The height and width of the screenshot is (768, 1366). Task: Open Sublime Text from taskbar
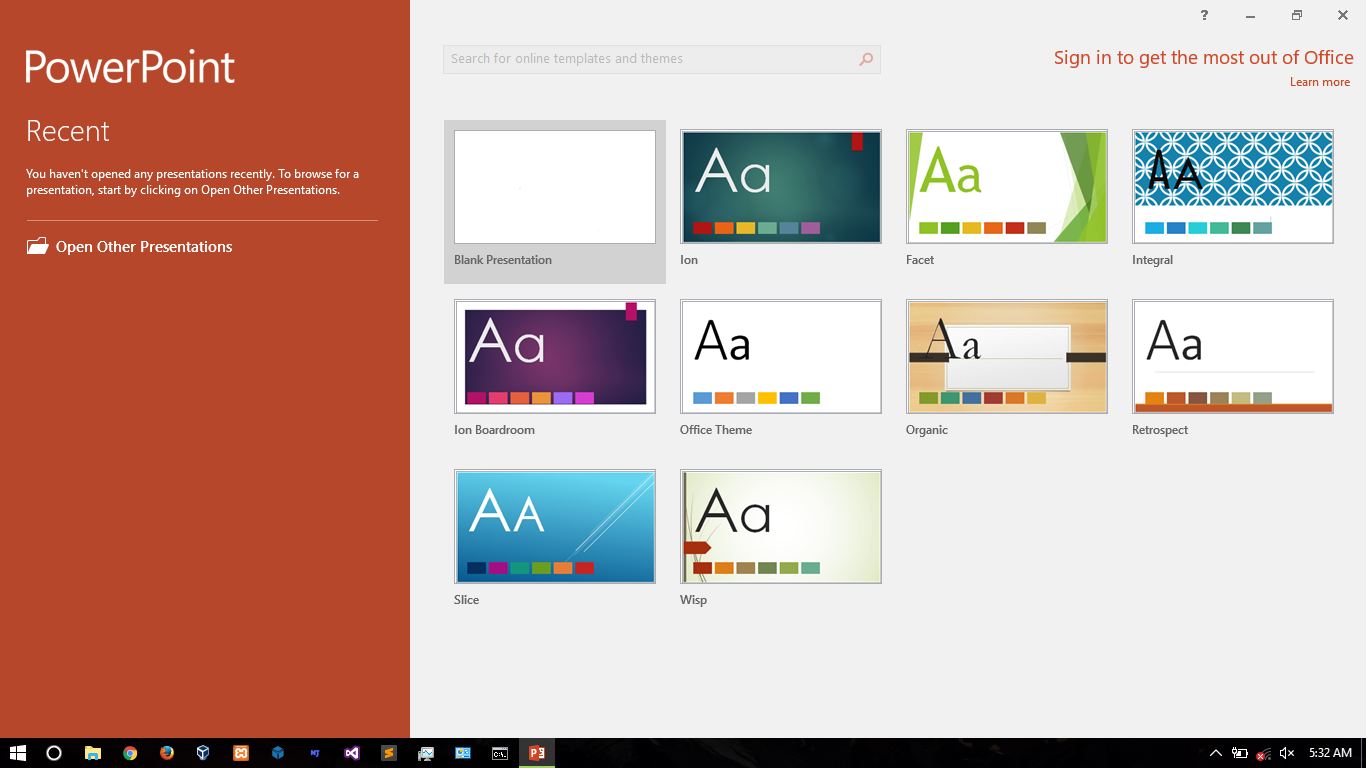click(x=389, y=753)
